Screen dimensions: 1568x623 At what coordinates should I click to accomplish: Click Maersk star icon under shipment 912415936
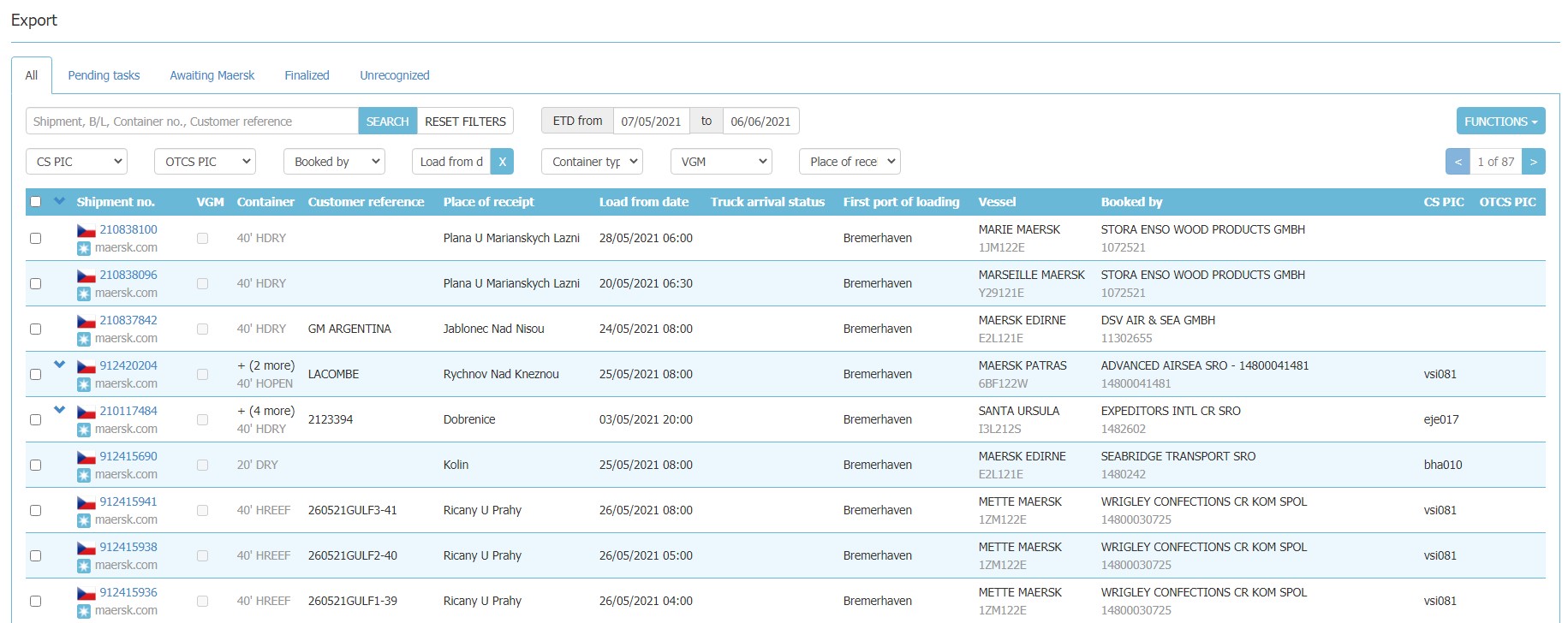[84, 611]
